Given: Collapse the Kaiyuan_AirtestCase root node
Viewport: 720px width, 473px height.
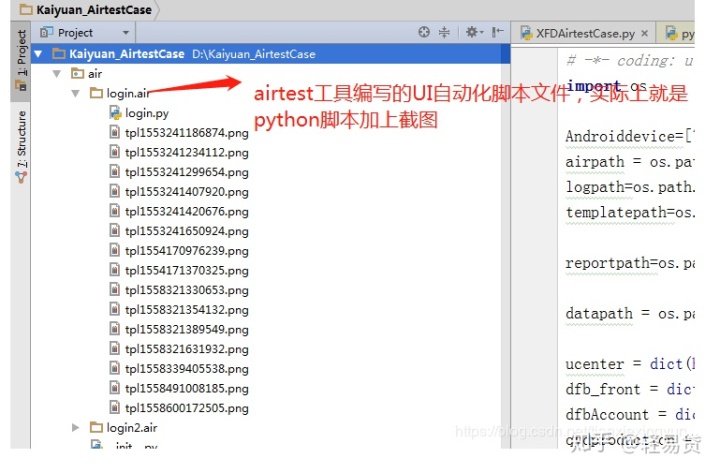Looking at the screenshot, I should (x=39, y=54).
